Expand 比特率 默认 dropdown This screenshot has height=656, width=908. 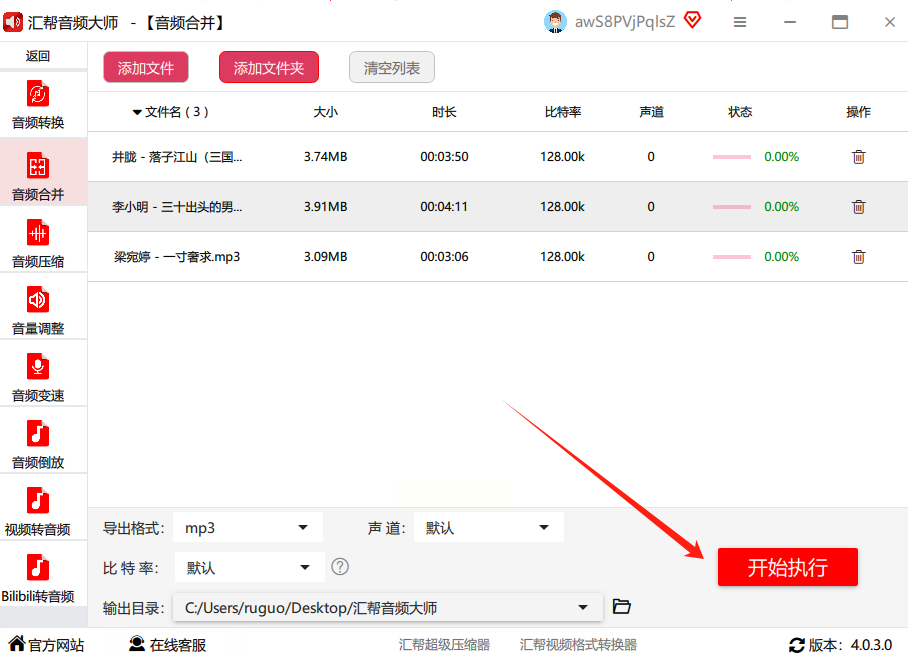point(250,567)
